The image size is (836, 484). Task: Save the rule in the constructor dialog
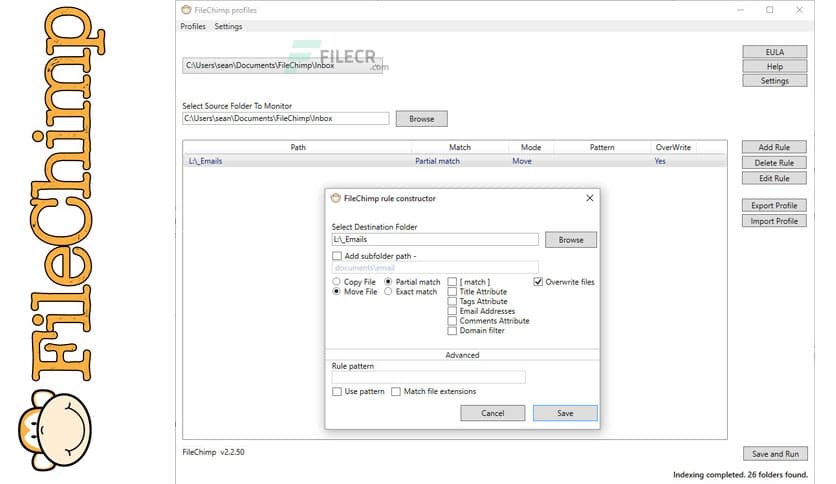click(565, 413)
